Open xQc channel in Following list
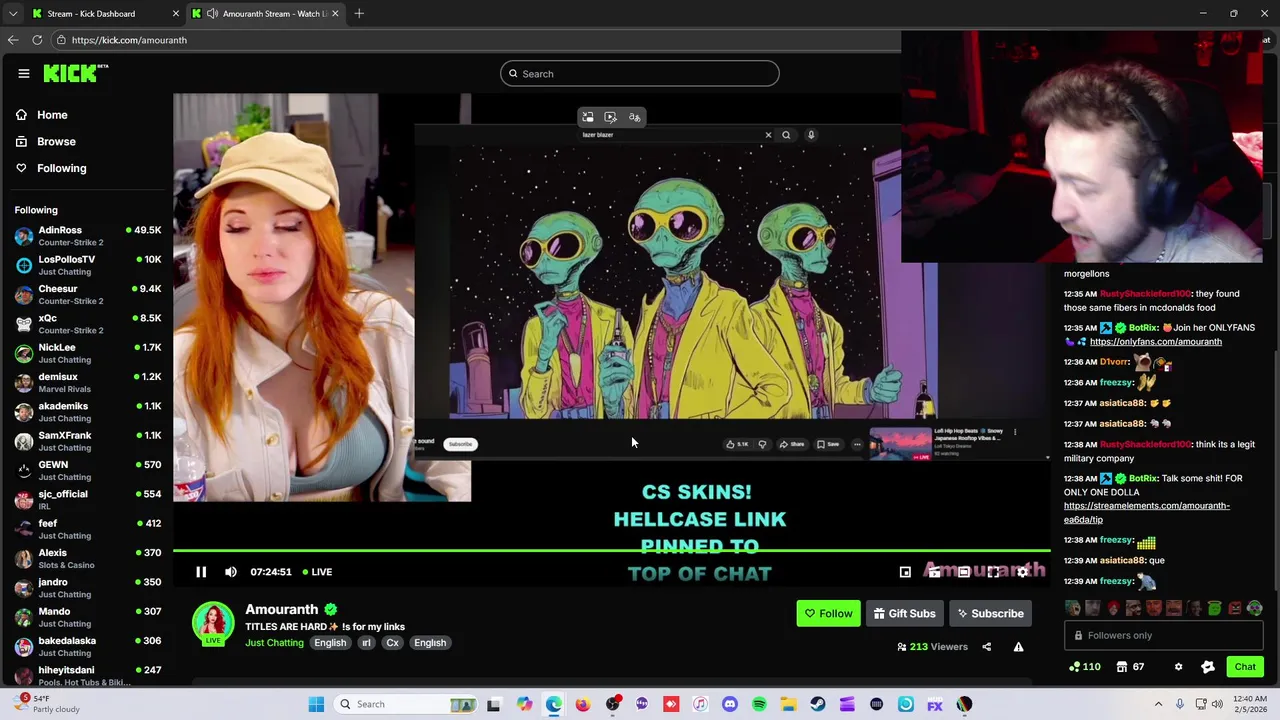1280x720 pixels. pyautogui.click(x=88, y=324)
